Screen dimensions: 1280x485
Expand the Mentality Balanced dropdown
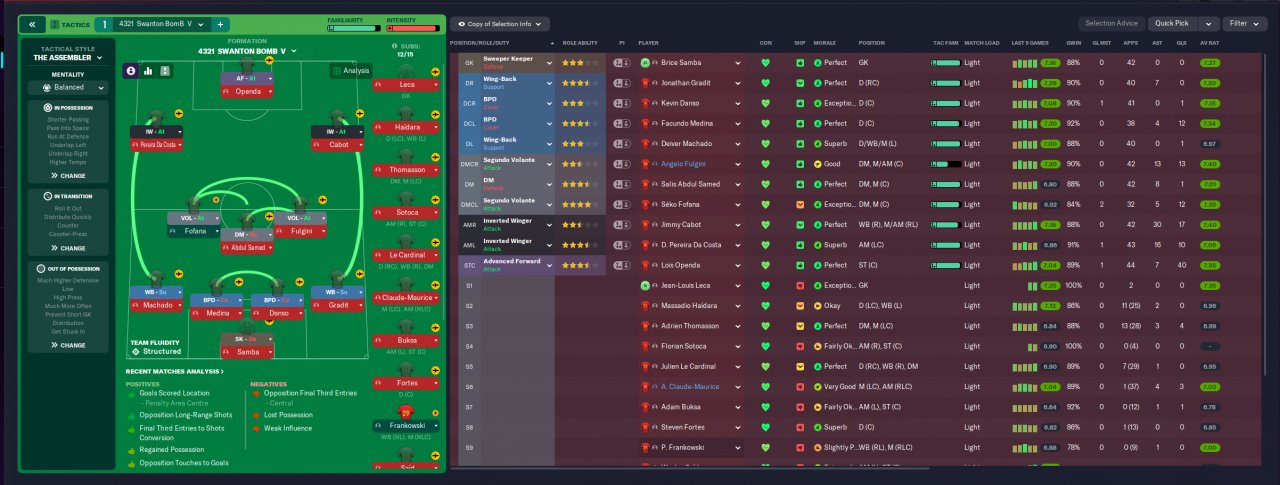[69, 87]
